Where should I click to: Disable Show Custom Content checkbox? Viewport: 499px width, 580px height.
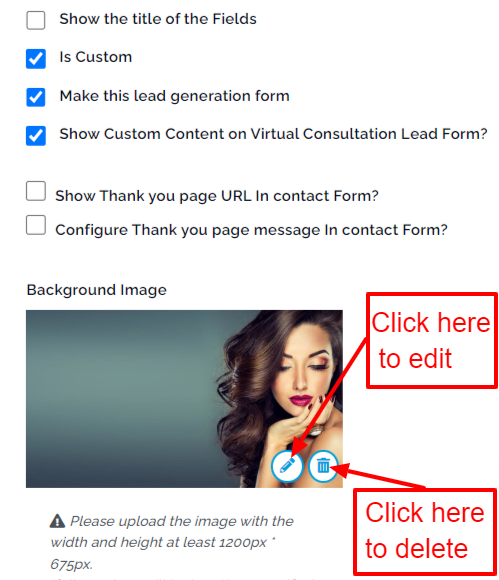(x=36, y=136)
